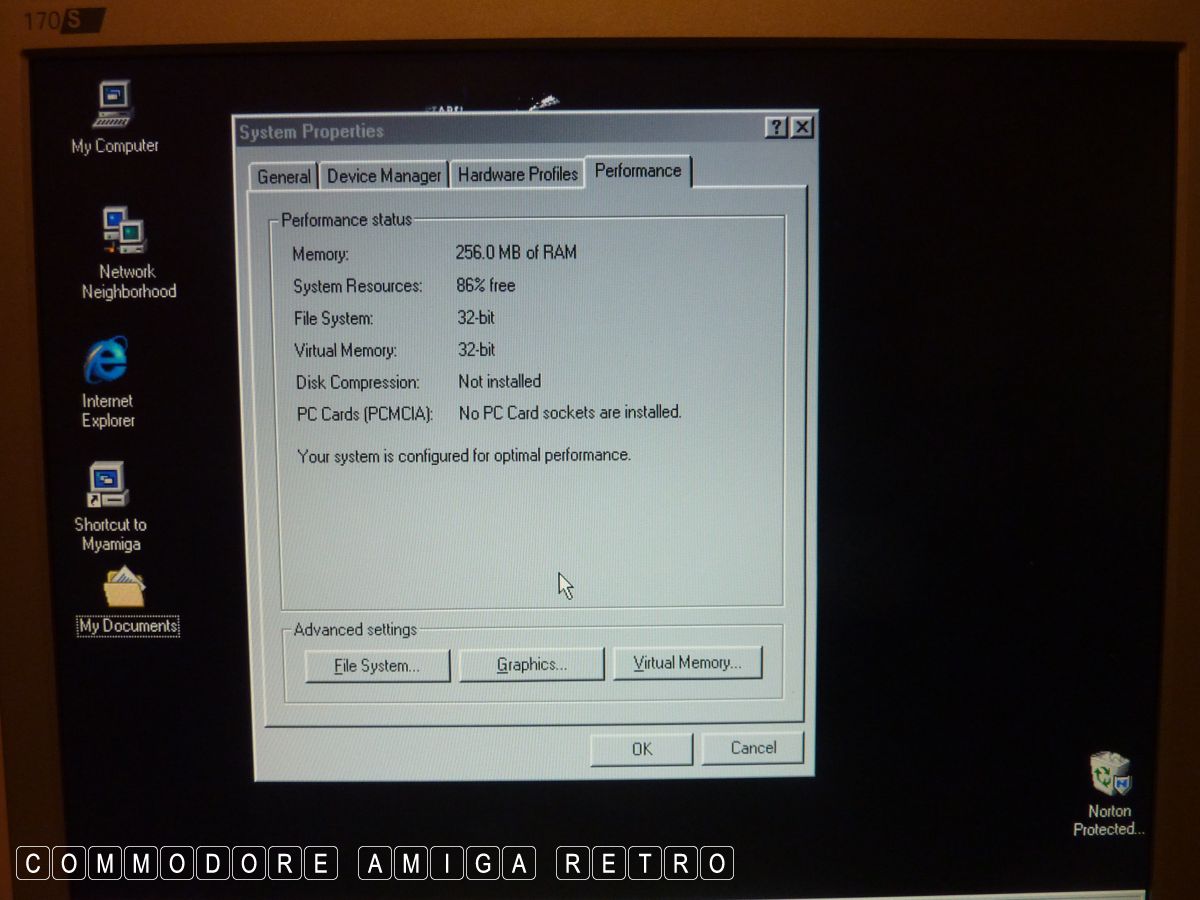This screenshot has width=1200, height=900.
Task: Click the Shortcut to Myamiga icon
Action: point(107,485)
